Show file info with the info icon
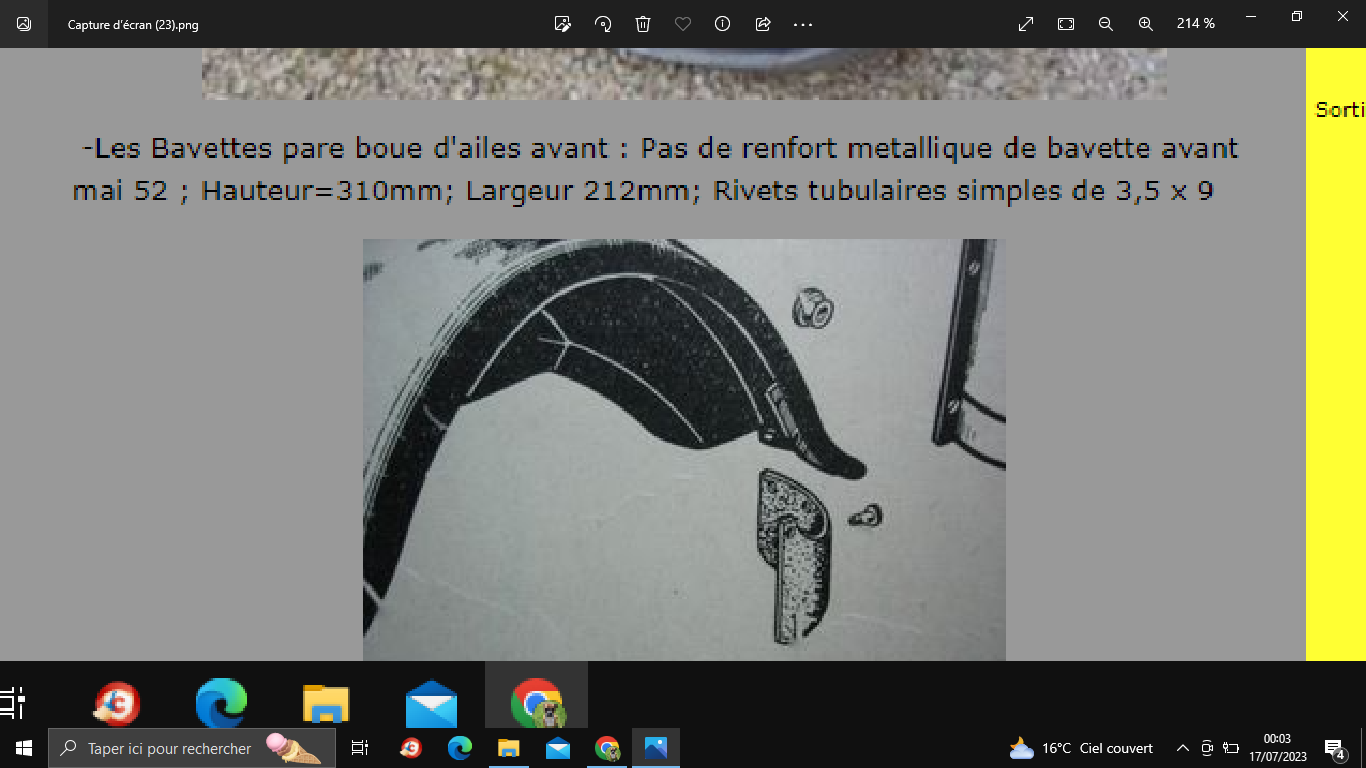This screenshot has height=768, width=1366. pyautogui.click(x=722, y=24)
